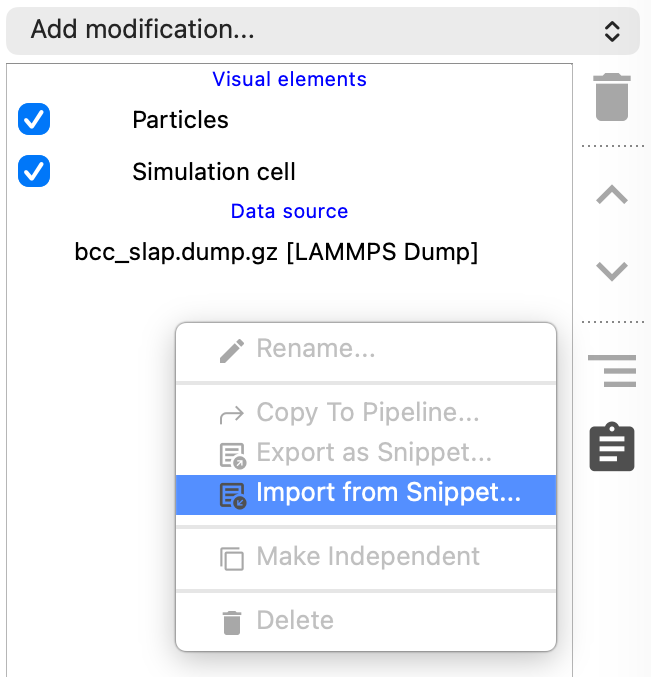The width and height of the screenshot is (651, 677).
Task: Click the Export as Snippet icon
Action: point(232,455)
